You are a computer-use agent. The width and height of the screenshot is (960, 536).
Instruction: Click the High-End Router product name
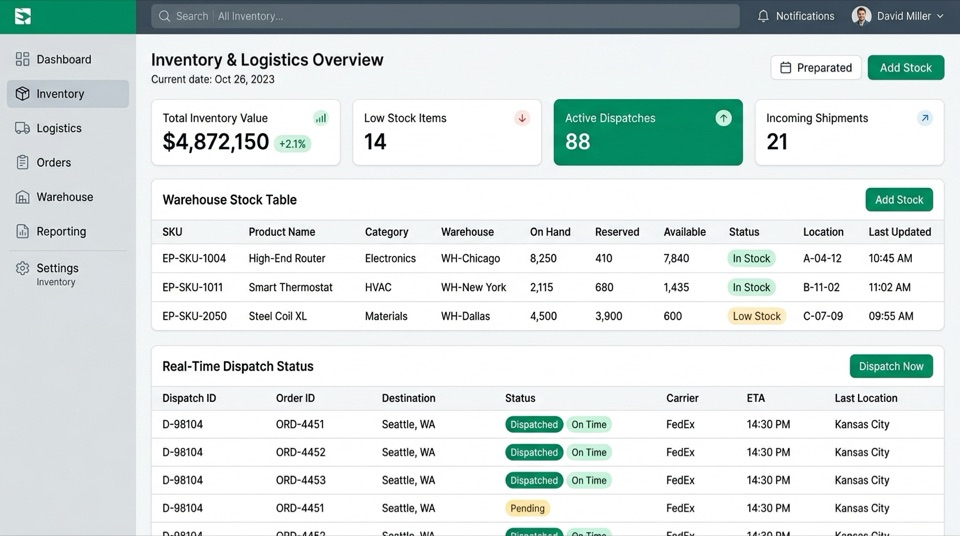(x=287, y=259)
